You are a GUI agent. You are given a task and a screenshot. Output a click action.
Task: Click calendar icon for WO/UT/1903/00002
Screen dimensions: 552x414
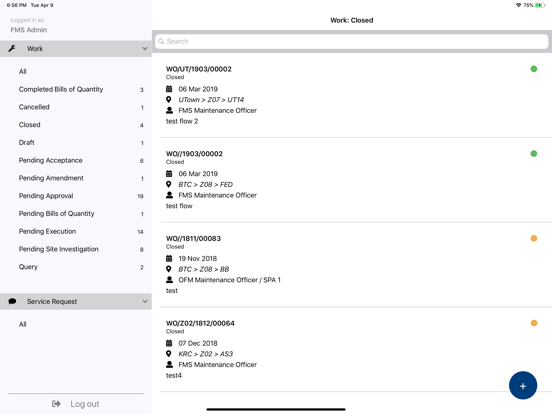click(169, 89)
